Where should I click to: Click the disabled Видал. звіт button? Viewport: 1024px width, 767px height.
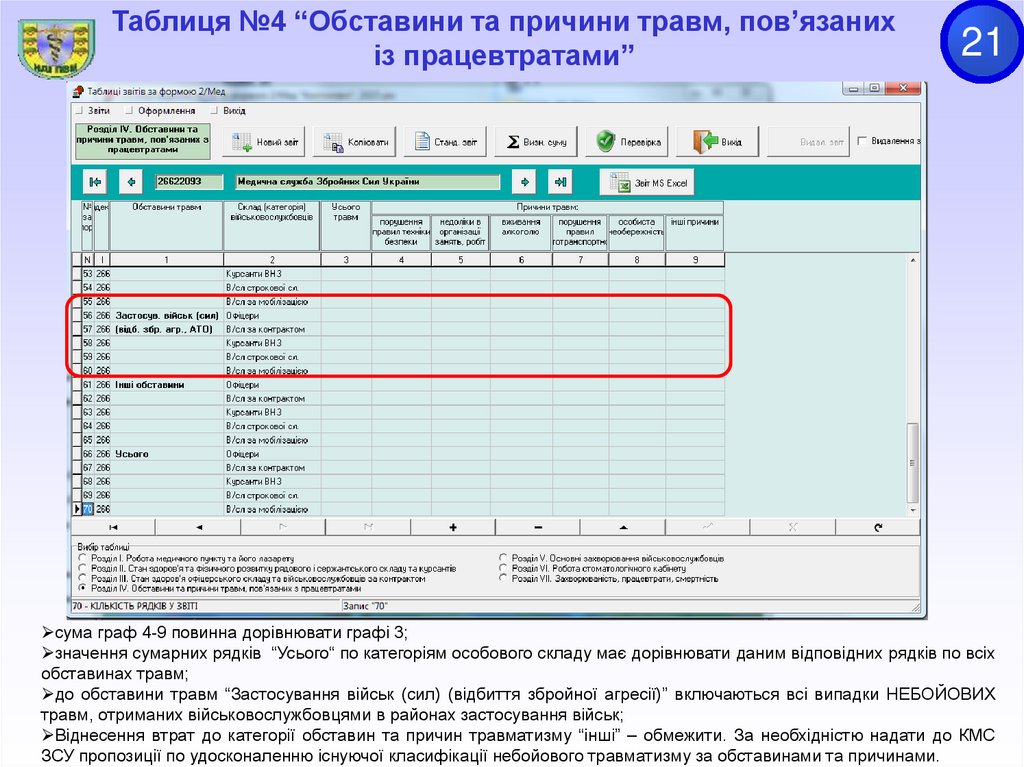[x=808, y=142]
